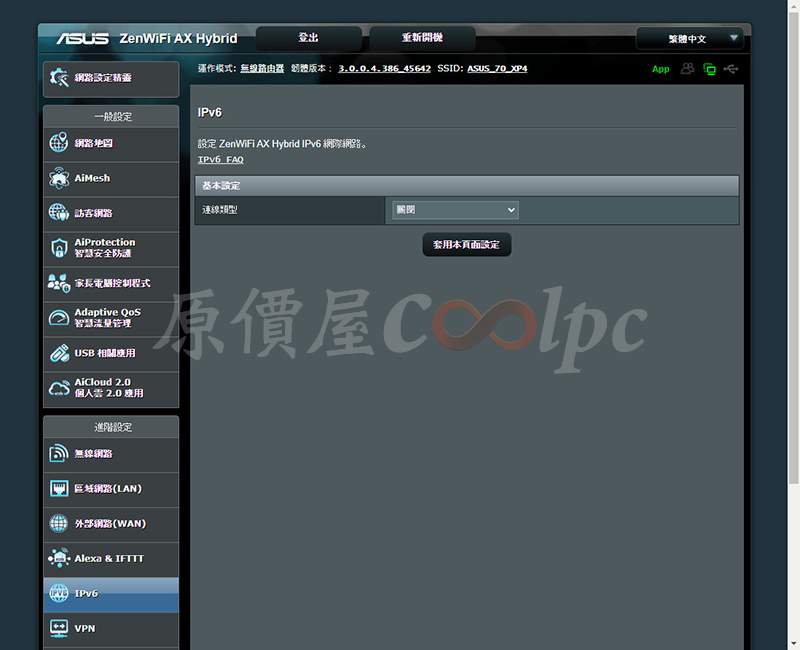Open the network setup wizard icon
Viewport: 800px width, 650px height.
coord(59,78)
